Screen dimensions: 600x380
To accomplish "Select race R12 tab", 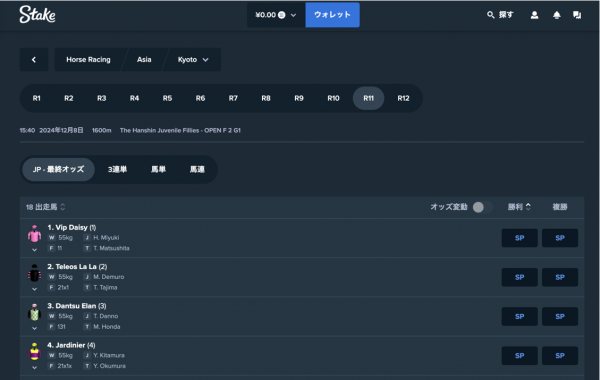I will [x=403, y=98].
